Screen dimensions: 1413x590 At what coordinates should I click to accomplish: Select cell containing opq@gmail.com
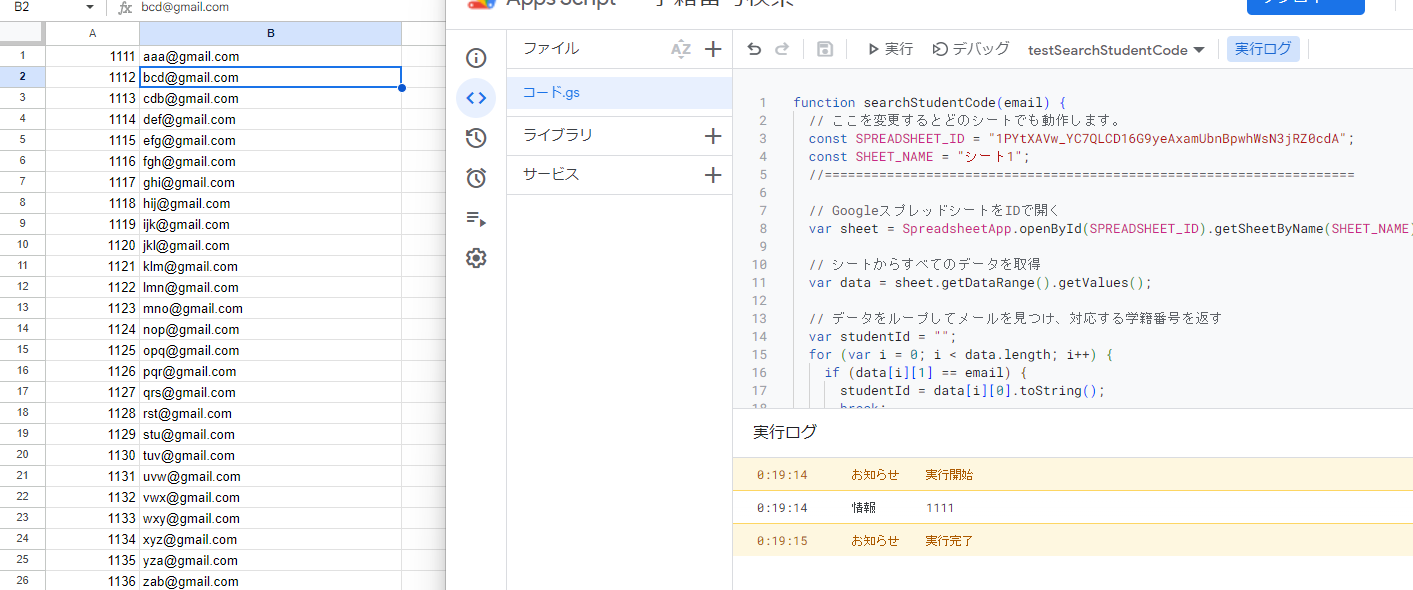[270, 350]
